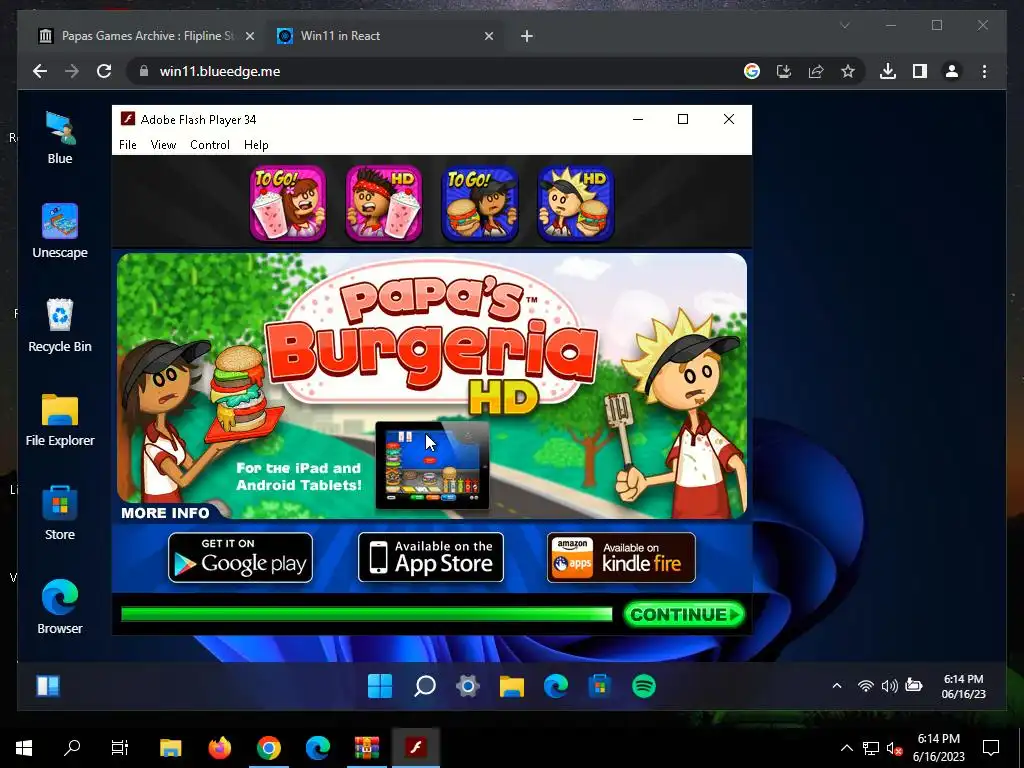Viewport: 1024px width, 768px height.
Task: Open the Win11 taskbar search icon
Action: [x=424, y=686]
